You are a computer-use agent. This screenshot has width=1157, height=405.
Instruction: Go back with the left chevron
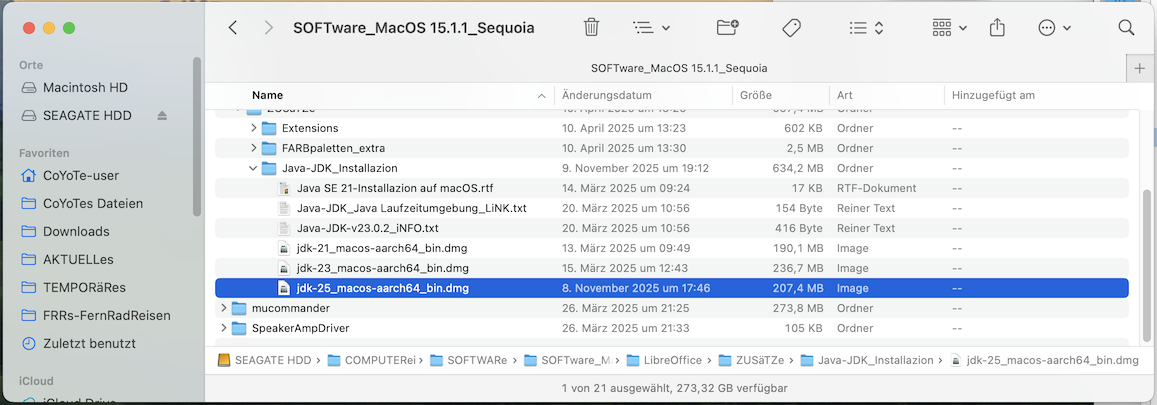coord(233,28)
